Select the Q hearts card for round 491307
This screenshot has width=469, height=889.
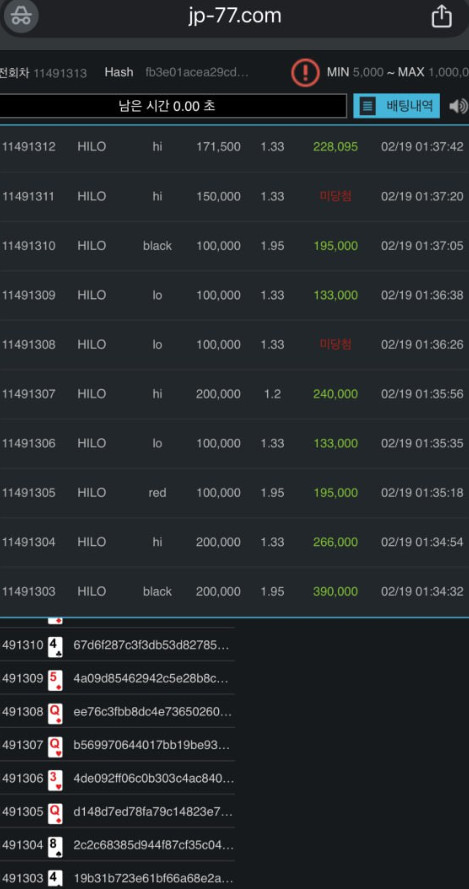pyautogui.click(x=55, y=746)
